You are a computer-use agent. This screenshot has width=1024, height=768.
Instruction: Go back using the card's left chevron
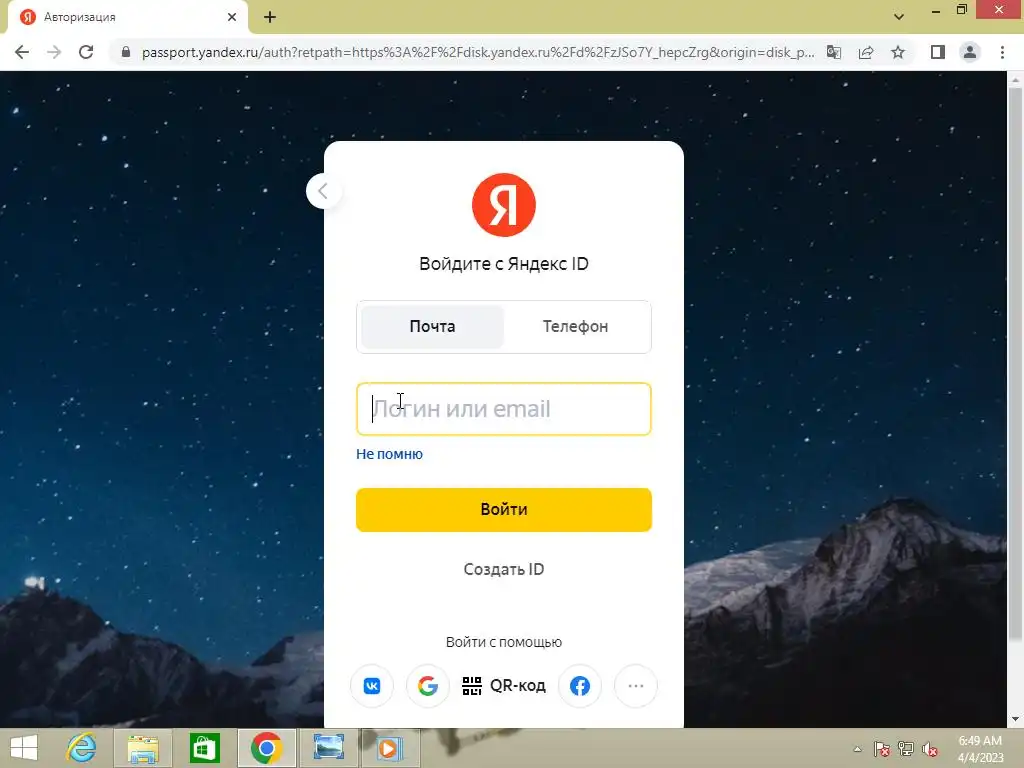point(323,191)
